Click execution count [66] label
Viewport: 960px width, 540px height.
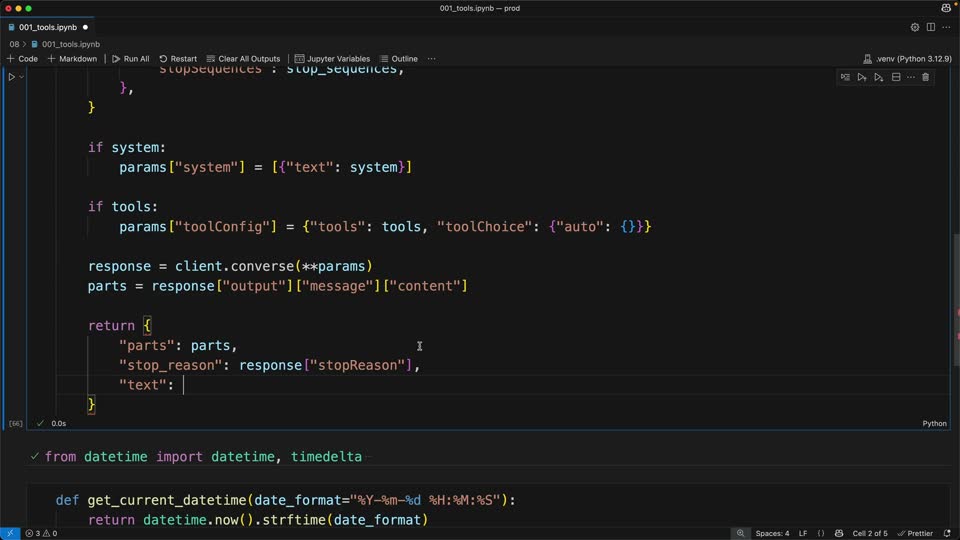point(16,423)
